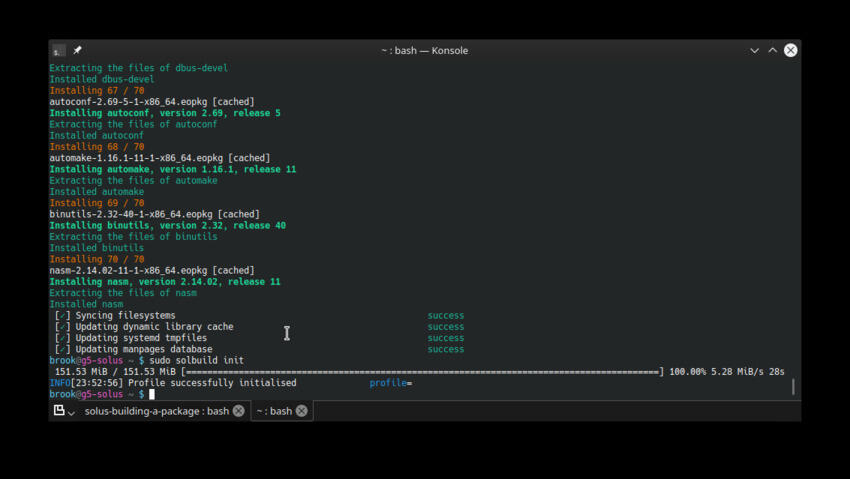This screenshot has height=479, width=850.
Task: Switch to solus-building-a-package : bash tab
Action: (x=157, y=411)
